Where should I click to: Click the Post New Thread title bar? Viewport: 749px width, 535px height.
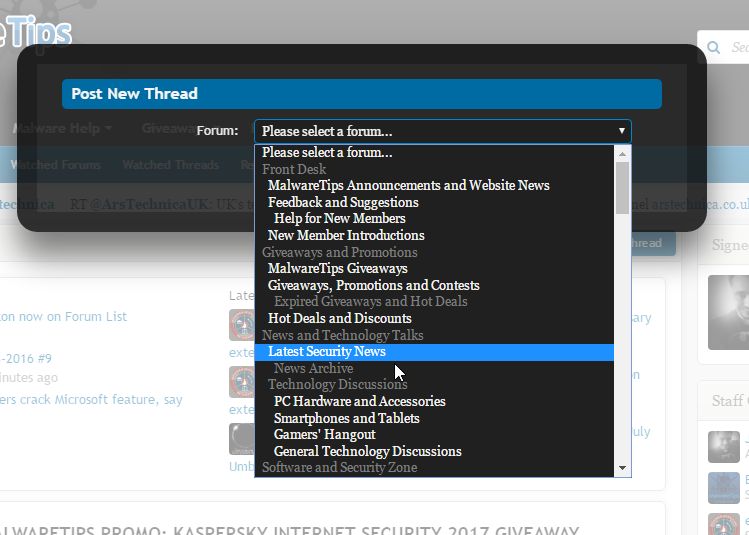[362, 94]
